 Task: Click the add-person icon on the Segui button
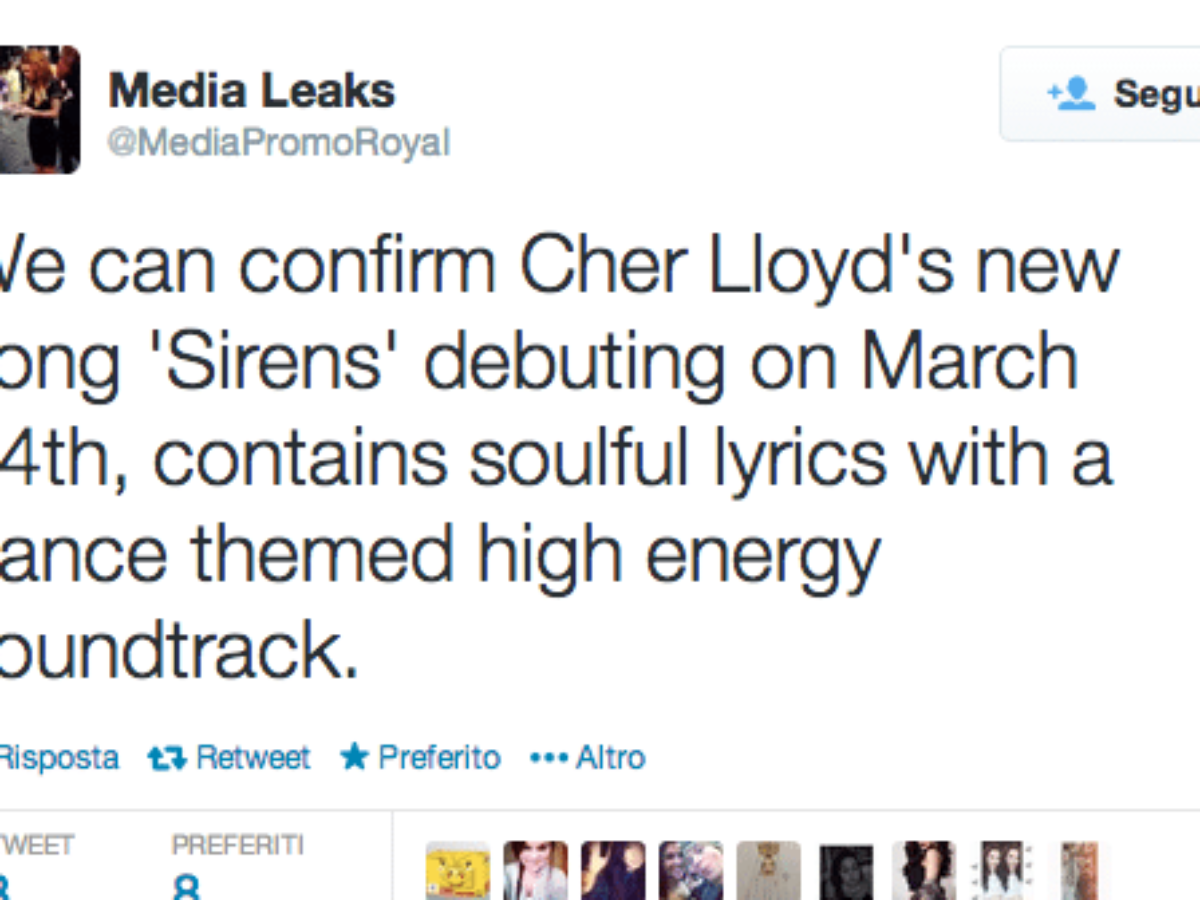tap(1071, 94)
